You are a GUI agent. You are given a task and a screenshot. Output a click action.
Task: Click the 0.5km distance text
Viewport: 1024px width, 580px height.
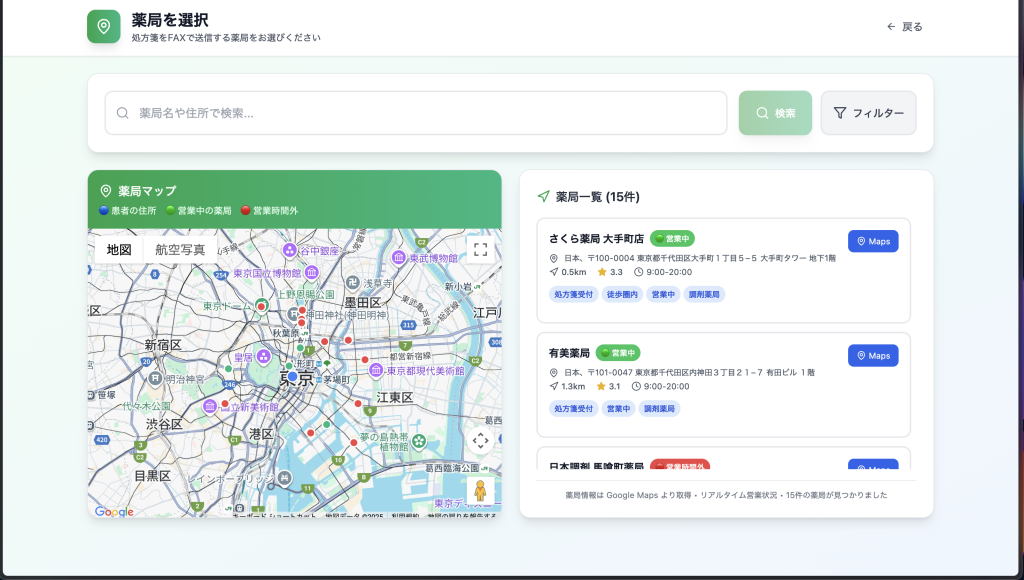pyautogui.click(x=573, y=272)
